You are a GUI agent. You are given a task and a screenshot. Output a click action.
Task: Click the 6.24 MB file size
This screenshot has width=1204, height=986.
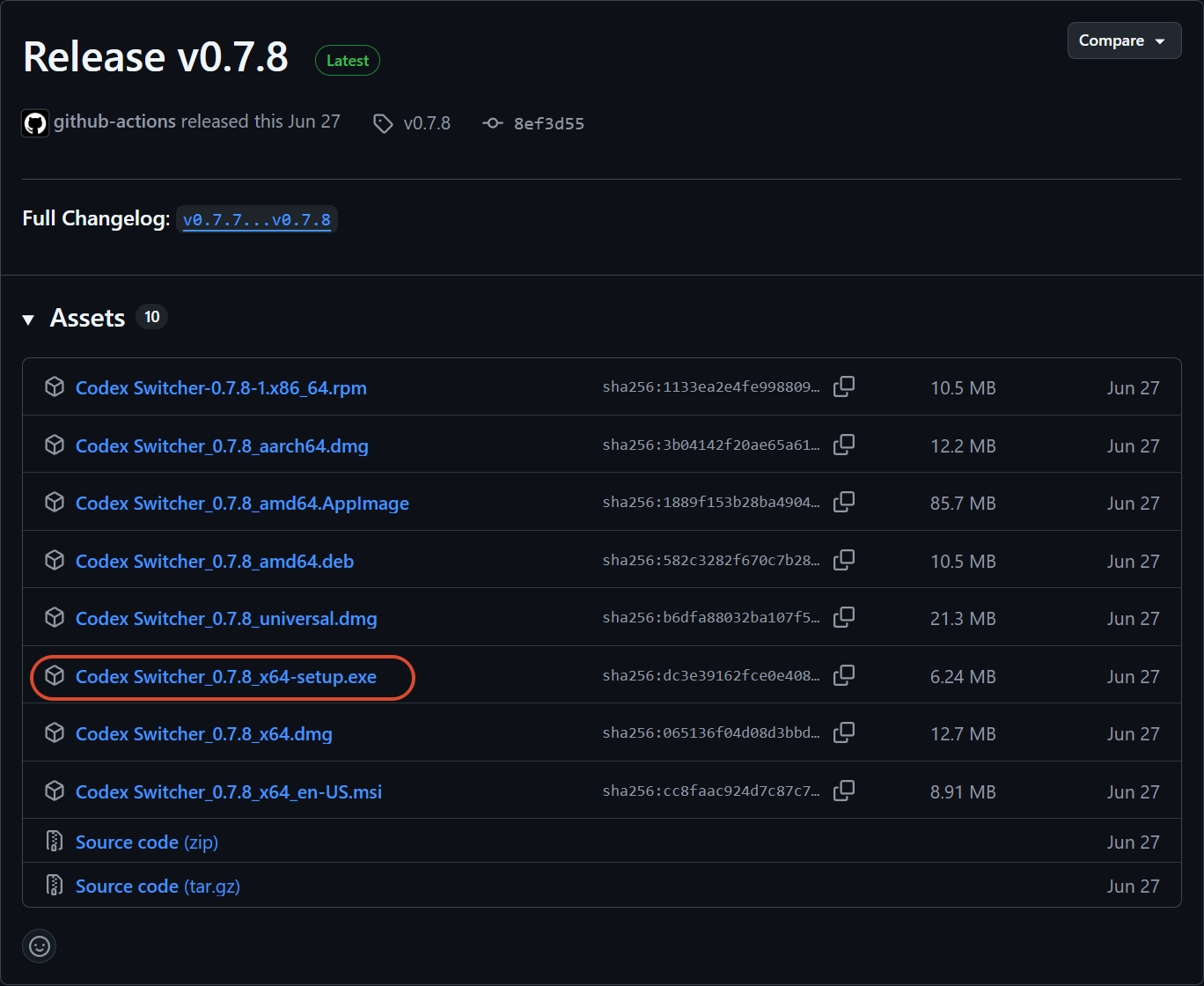pos(963,677)
